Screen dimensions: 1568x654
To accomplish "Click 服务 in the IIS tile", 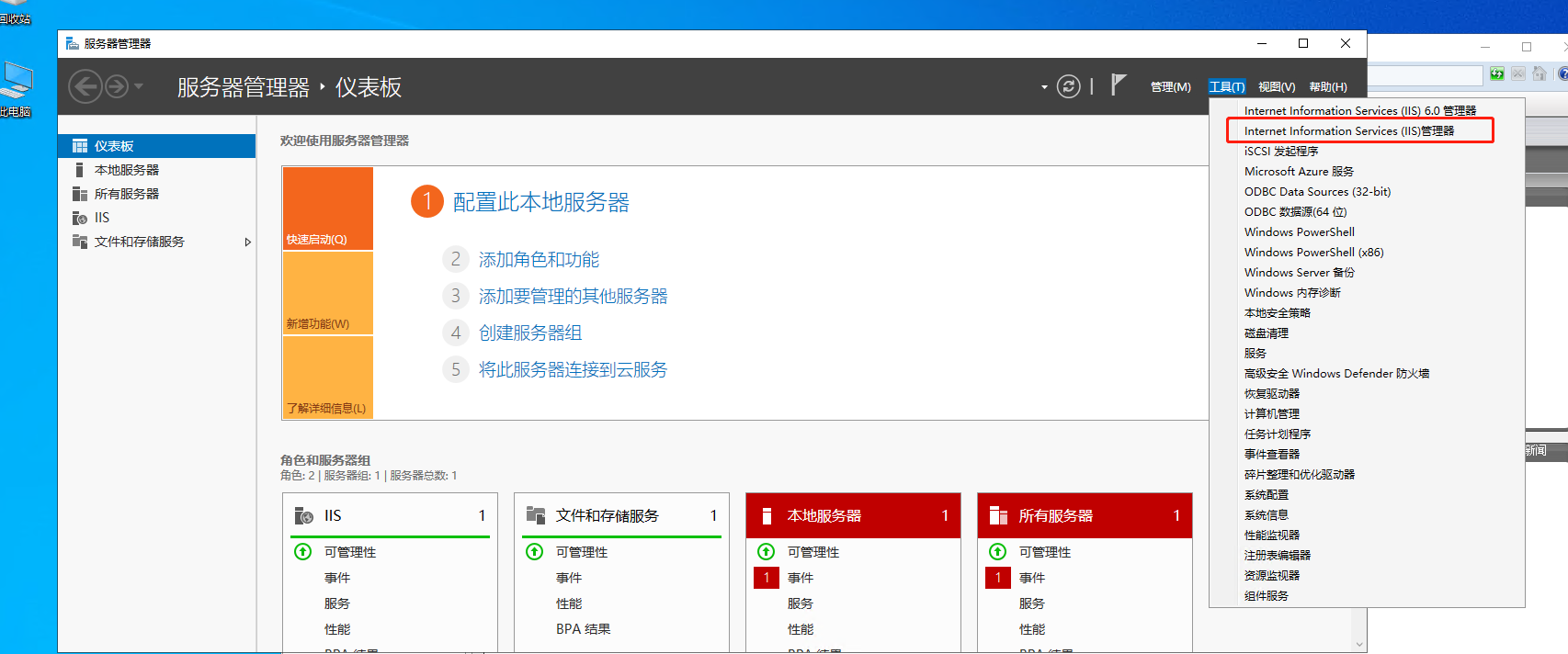I will pos(337,603).
